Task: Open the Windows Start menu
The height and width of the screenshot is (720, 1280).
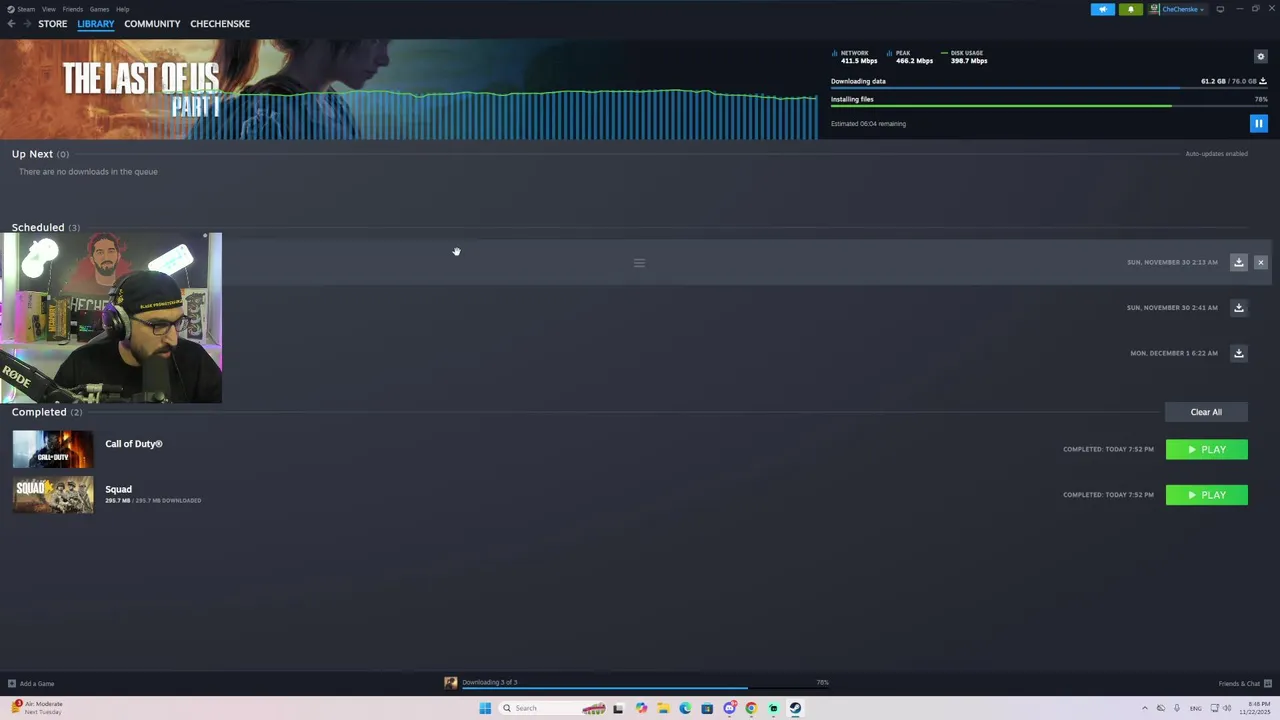Action: point(485,708)
